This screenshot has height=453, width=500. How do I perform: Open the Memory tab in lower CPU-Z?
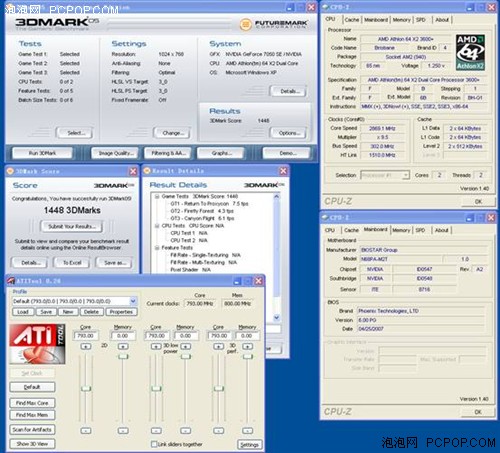[x=401, y=230]
